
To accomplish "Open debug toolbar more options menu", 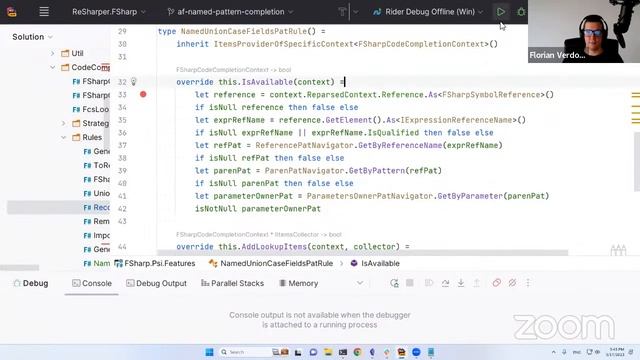I will point(528,283).
